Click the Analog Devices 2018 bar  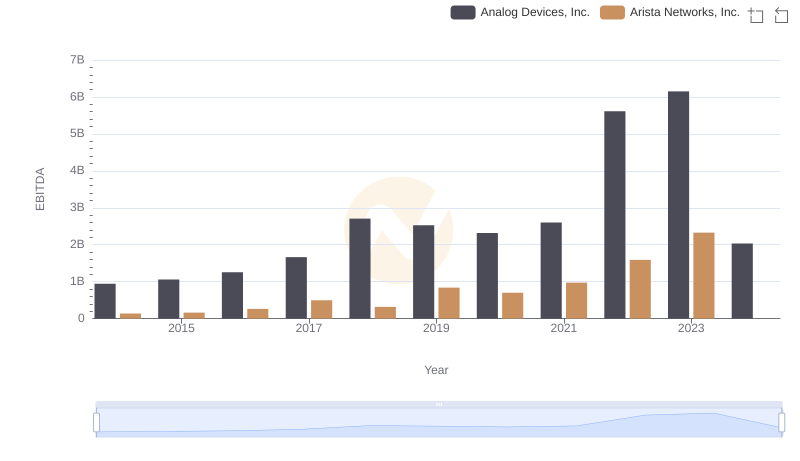(360, 269)
